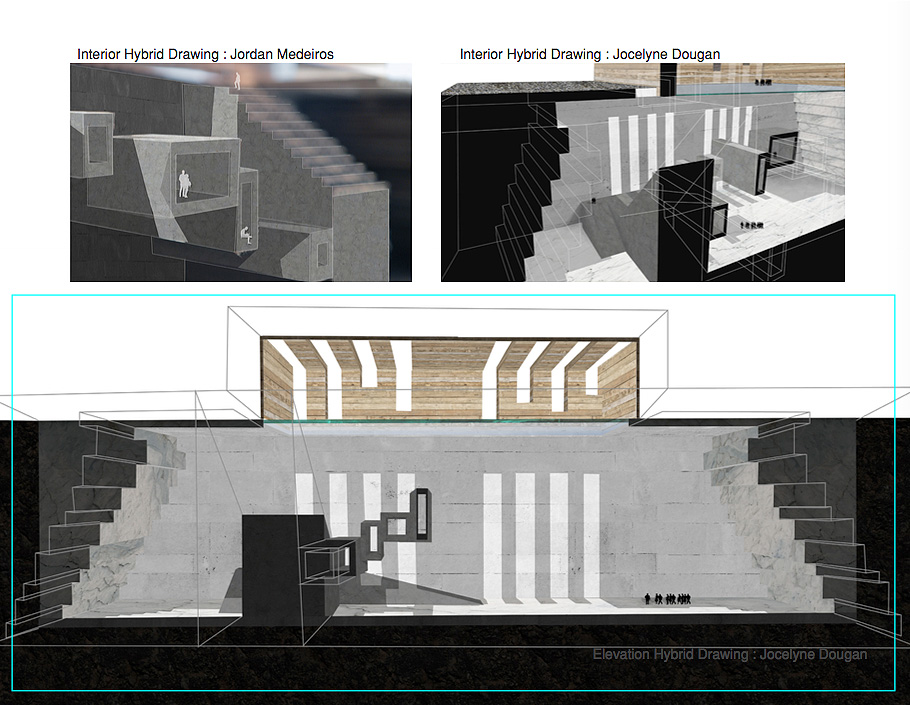Click caption 'Interior Hybrid Drawing : Jordan Medeiros'
Image resolution: width=910 pixels, height=705 pixels.
click(205, 54)
